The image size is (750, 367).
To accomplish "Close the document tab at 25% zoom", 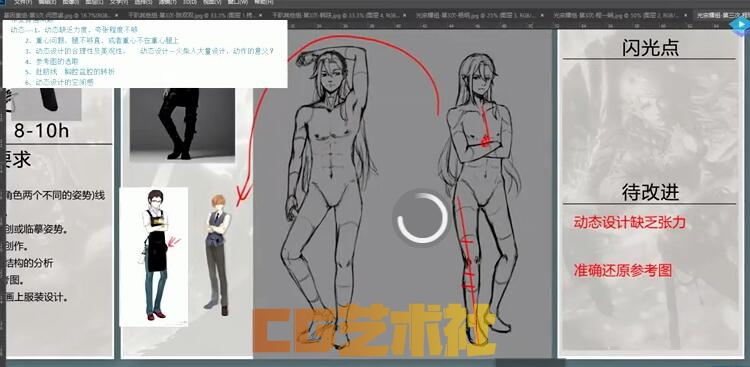I will pos(542,15).
